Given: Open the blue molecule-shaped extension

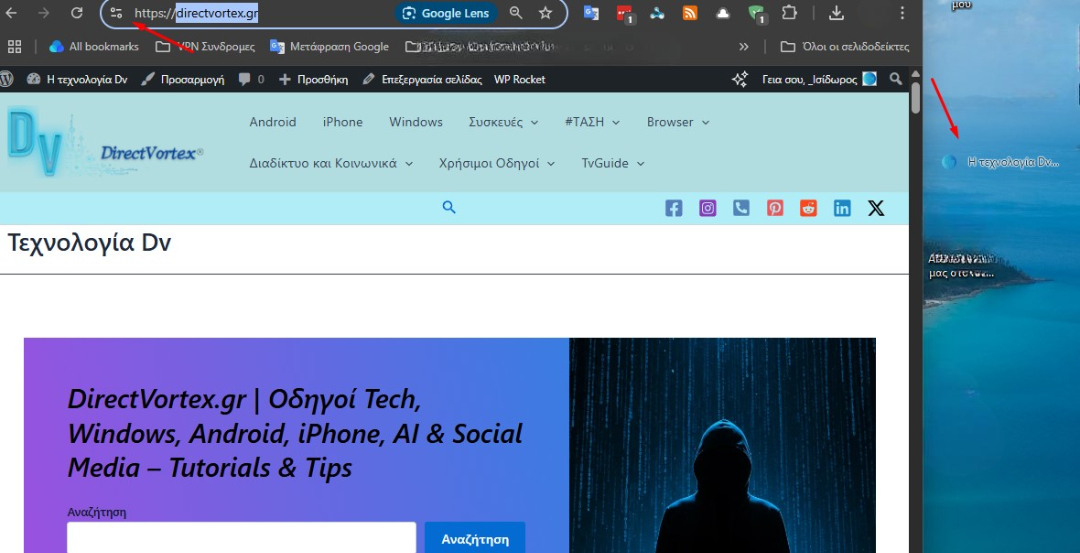Looking at the screenshot, I should 657,12.
